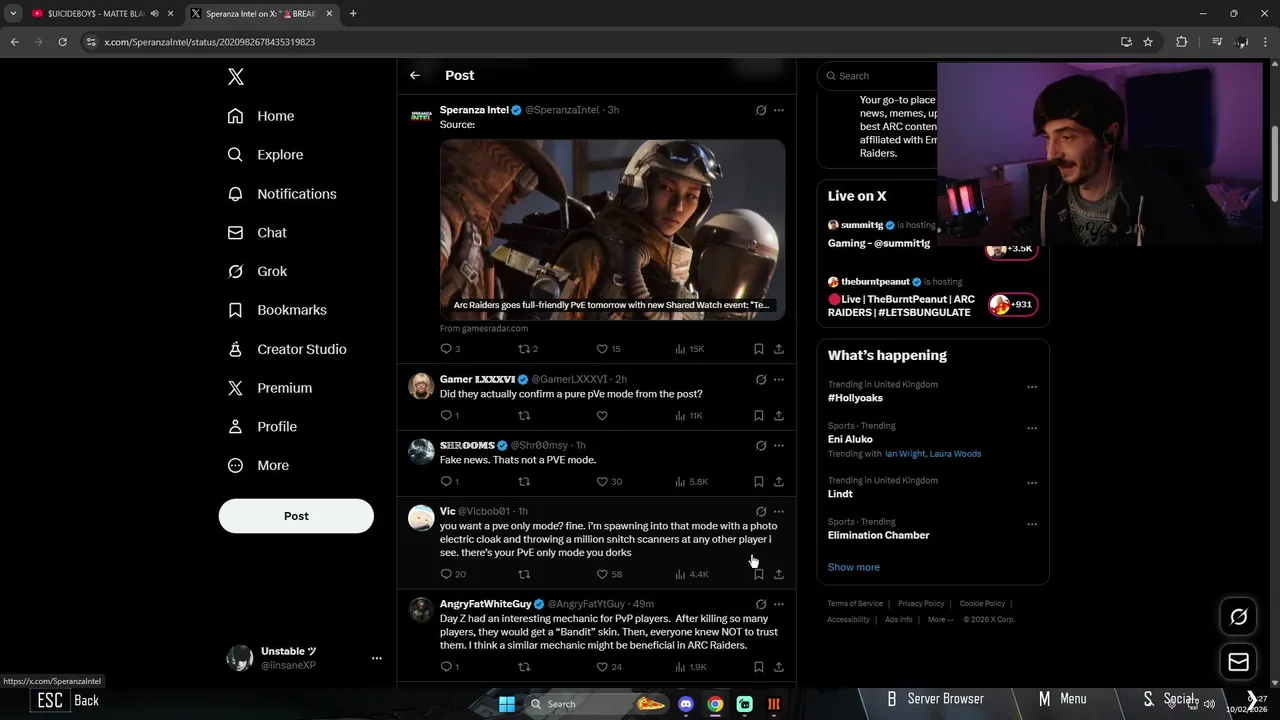Open more options on Vic reply
Viewport: 1280px width, 720px height.
[x=779, y=512]
